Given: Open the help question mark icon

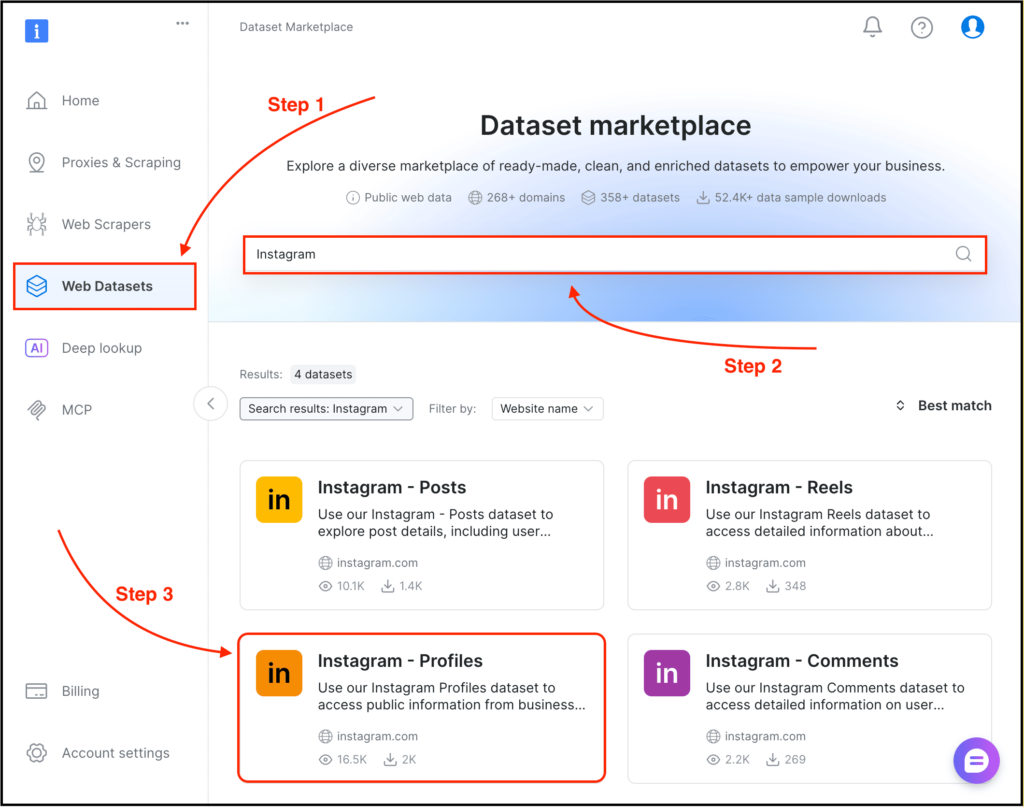Looking at the screenshot, I should 921,27.
